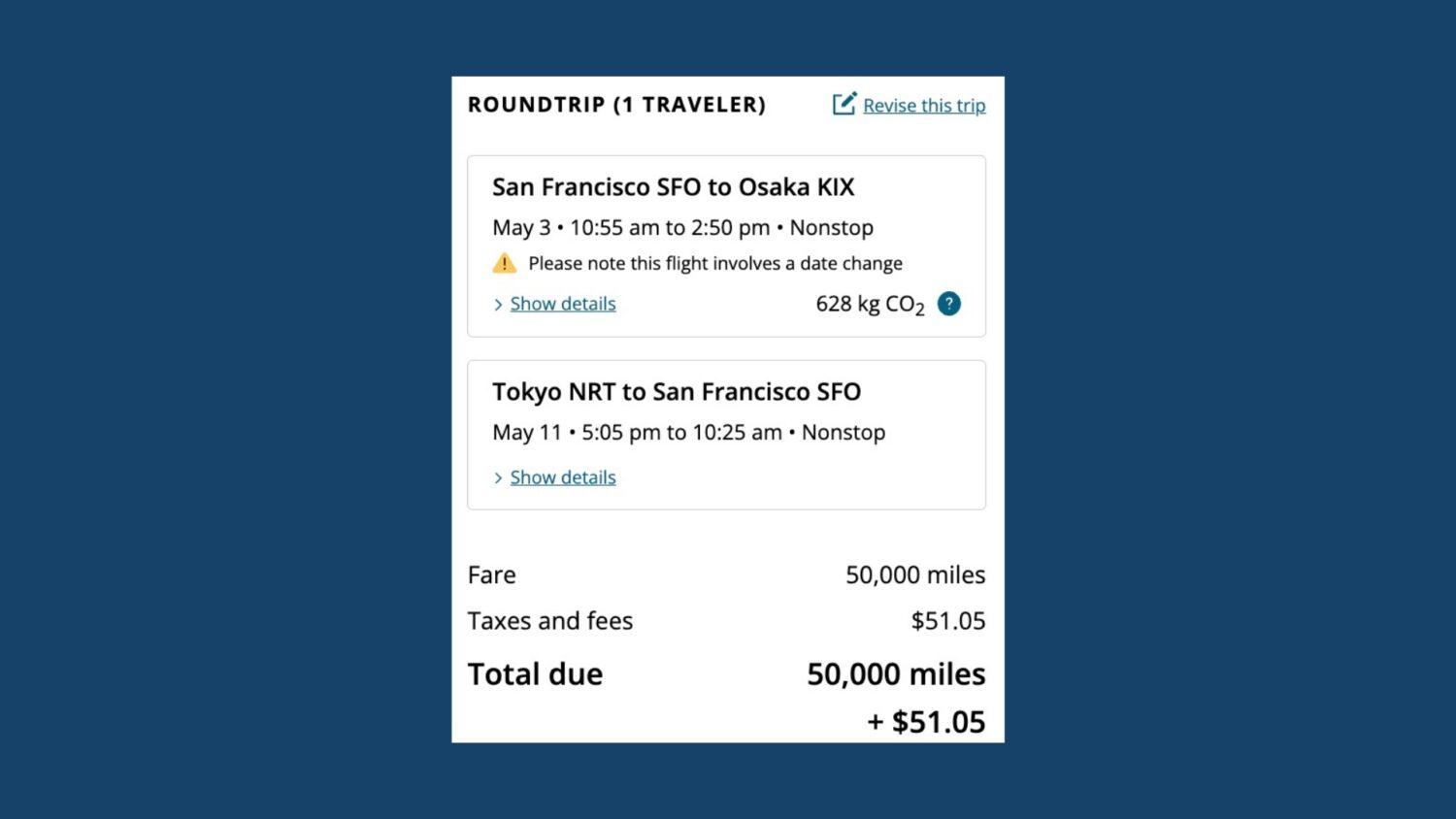Image resolution: width=1456 pixels, height=819 pixels.
Task: Select the chevron before the first Show details
Action: pyautogui.click(x=498, y=304)
